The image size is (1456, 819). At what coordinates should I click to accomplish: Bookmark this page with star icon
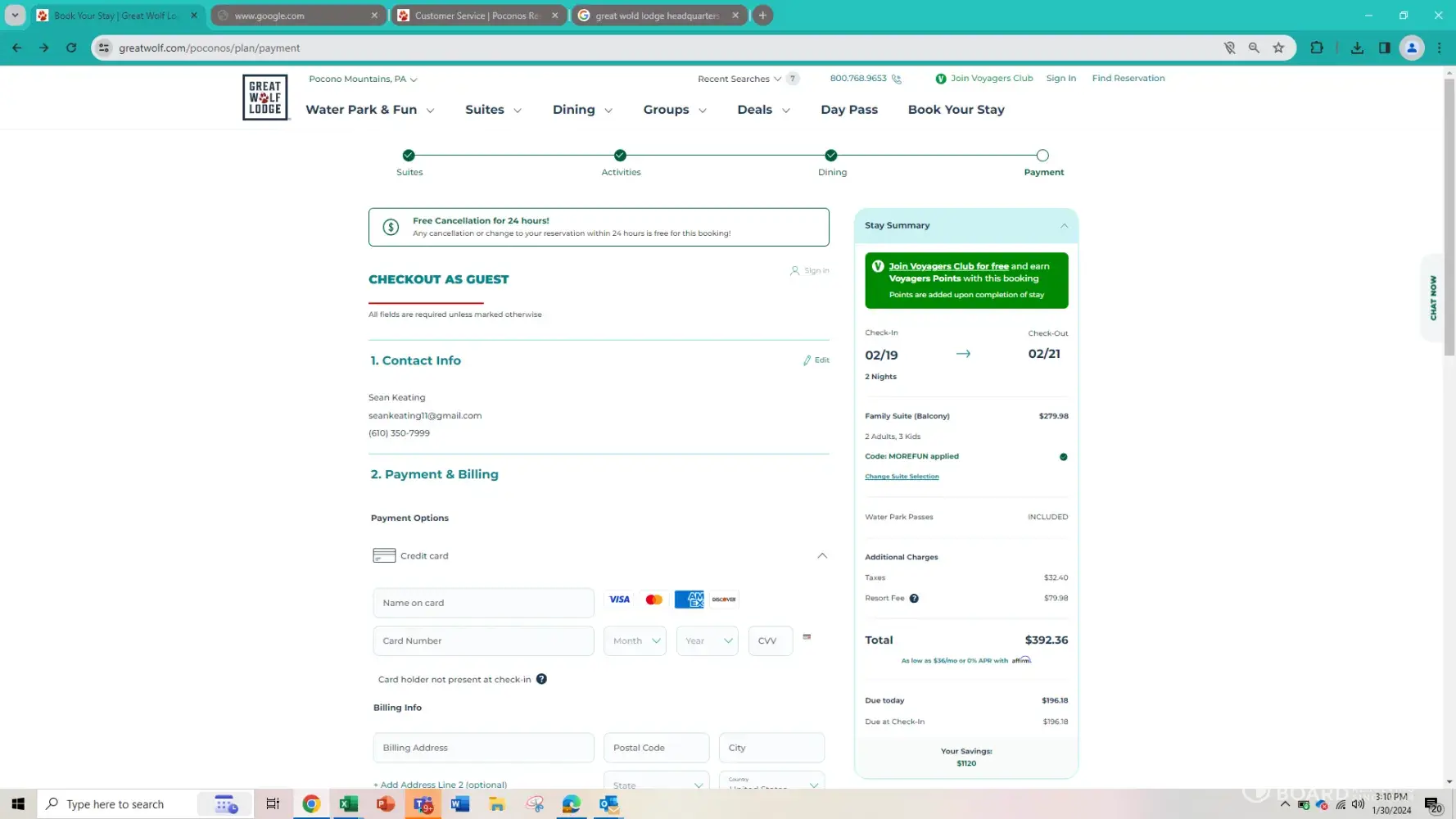(1278, 48)
